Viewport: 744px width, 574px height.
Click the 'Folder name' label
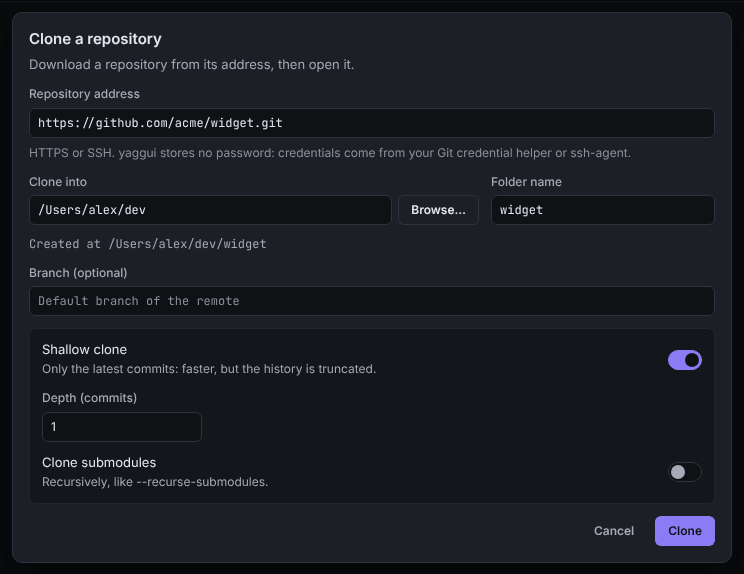click(526, 182)
